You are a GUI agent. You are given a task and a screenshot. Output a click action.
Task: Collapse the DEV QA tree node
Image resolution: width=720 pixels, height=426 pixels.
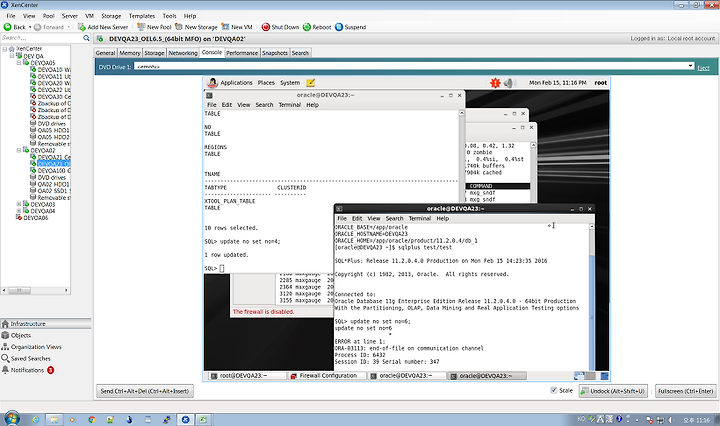(x=12, y=56)
